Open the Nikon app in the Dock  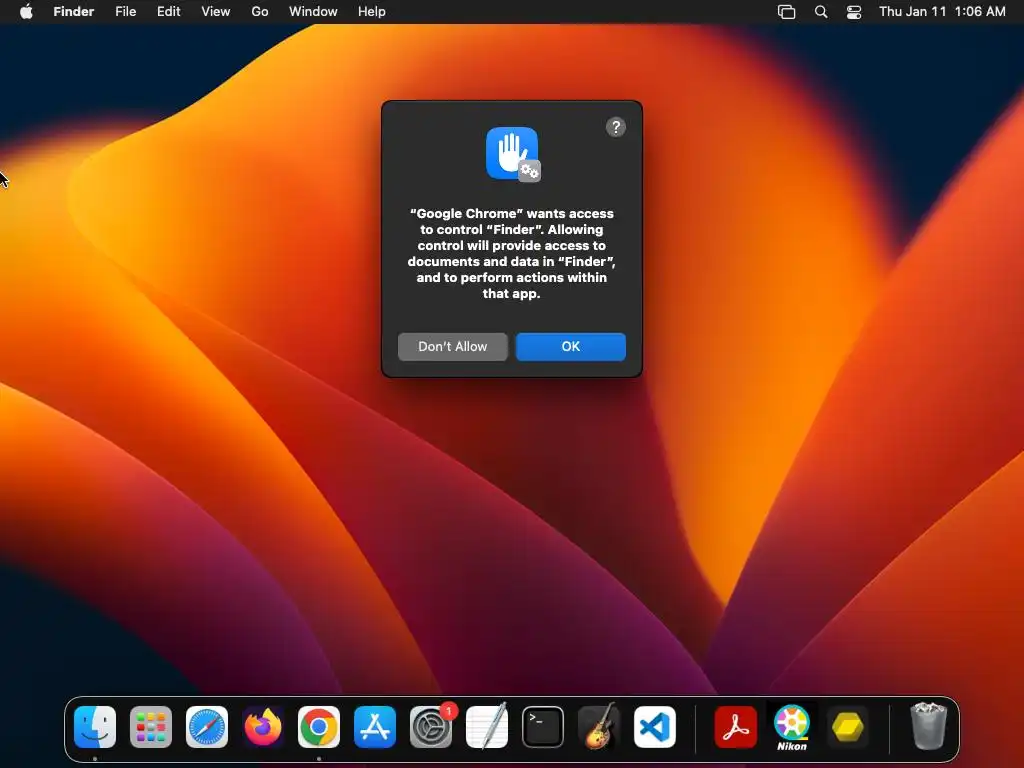(792, 727)
